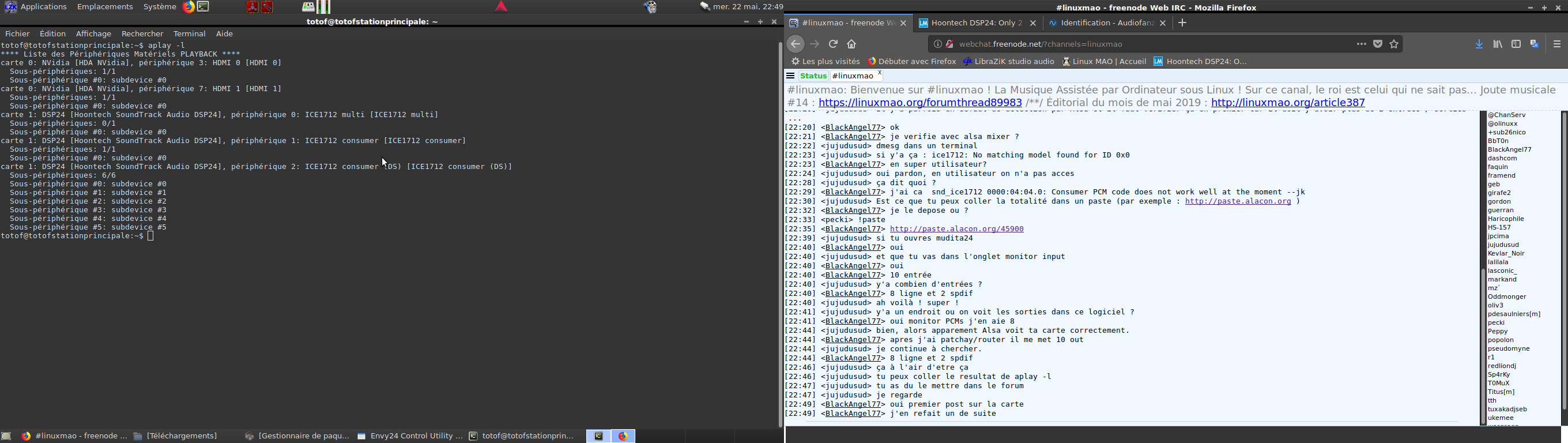The height and width of the screenshot is (443, 1568).
Task: Go back to previous page in Firefox
Action: pos(796,44)
